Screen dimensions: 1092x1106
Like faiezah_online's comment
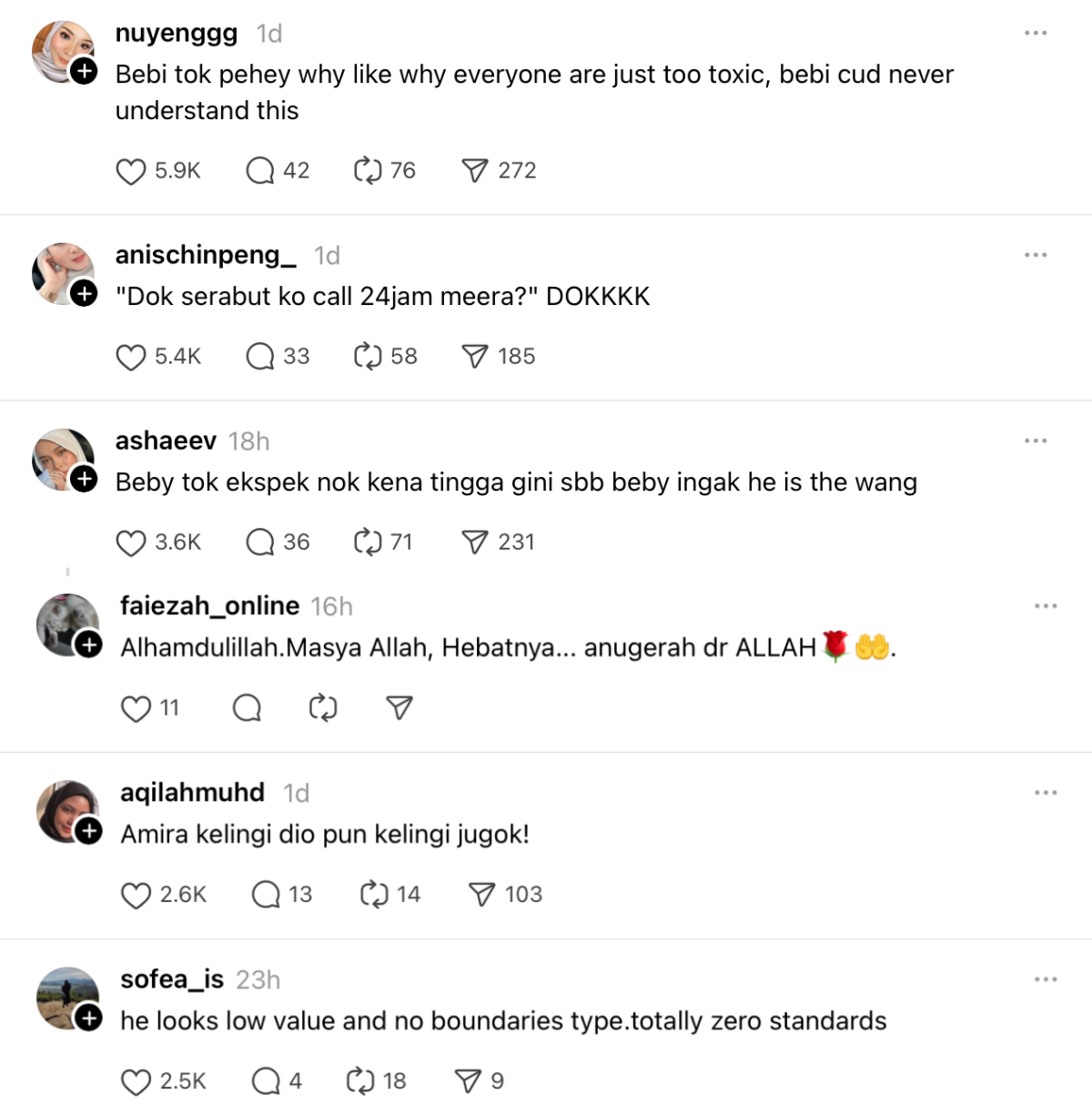pyautogui.click(x=136, y=708)
